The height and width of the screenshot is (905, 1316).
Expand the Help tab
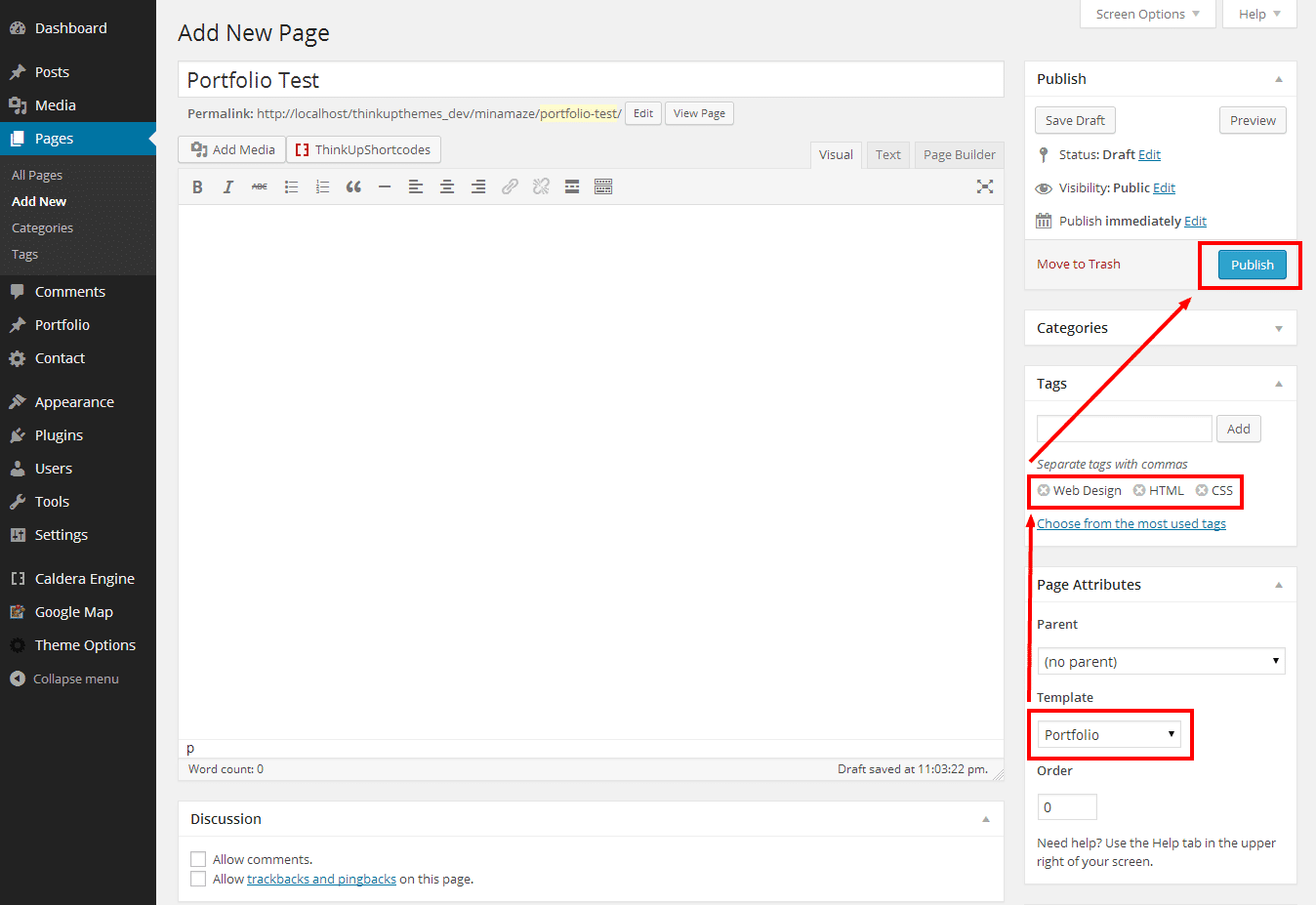click(1259, 14)
